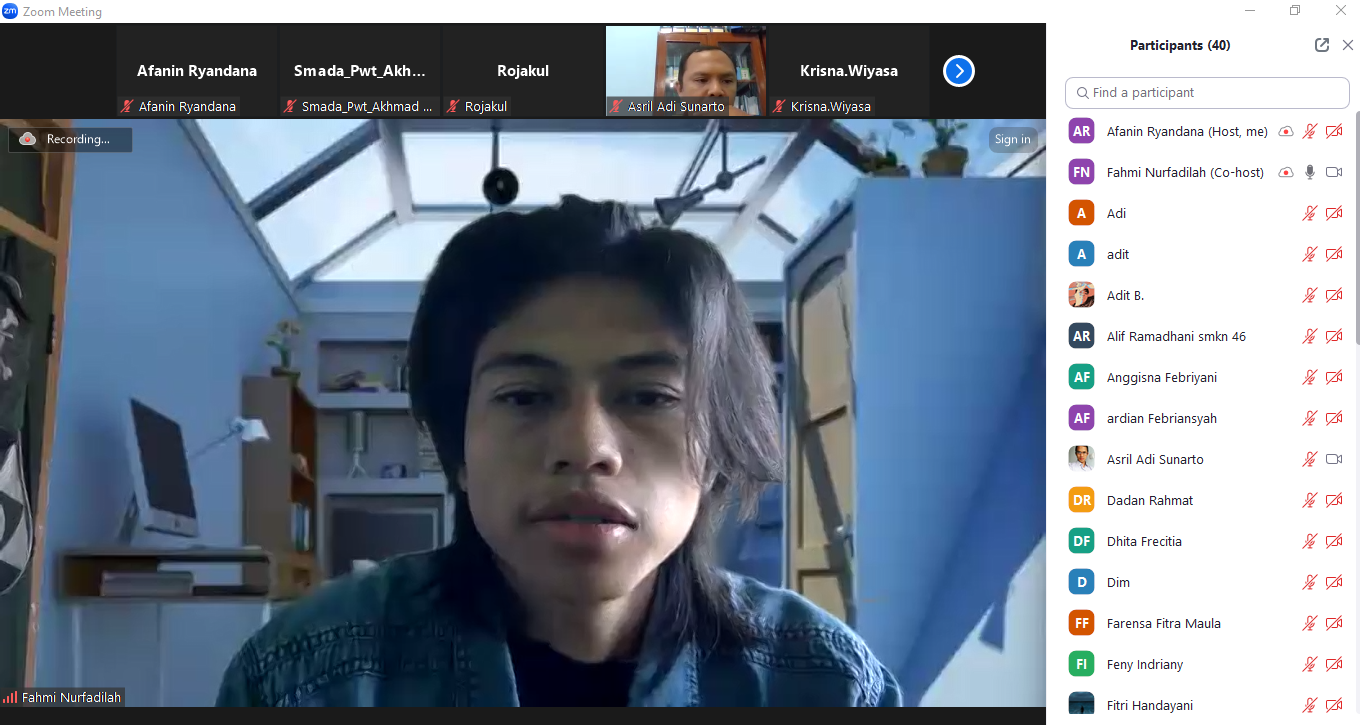Click video-off for Alif Ramadhani smkn 46
1360x725 pixels.
1334,336
